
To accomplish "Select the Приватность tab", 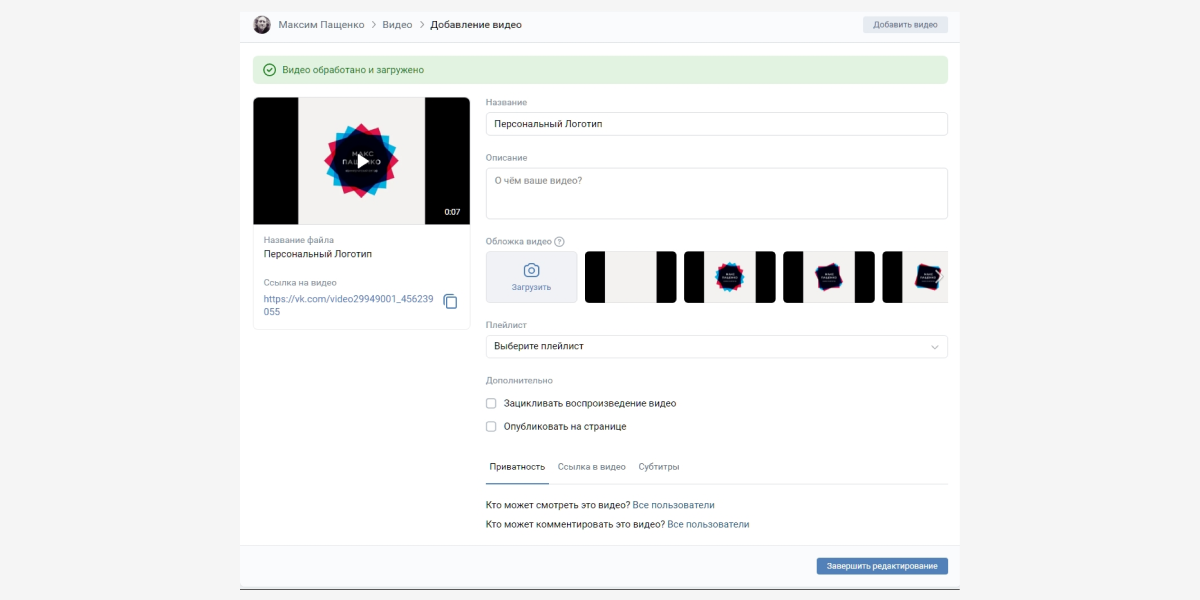I will point(517,467).
